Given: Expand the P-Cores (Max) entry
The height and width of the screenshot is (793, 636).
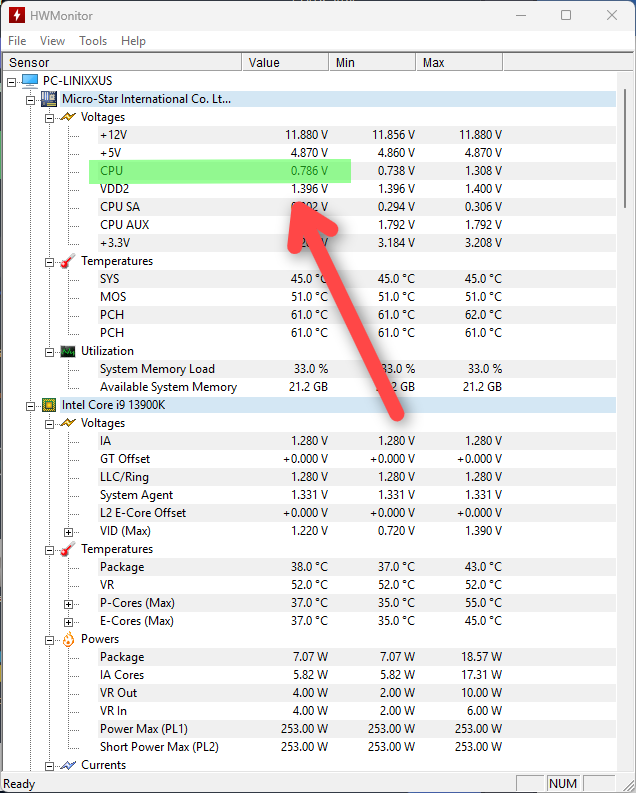Looking at the screenshot, I should tap(69, 604).
